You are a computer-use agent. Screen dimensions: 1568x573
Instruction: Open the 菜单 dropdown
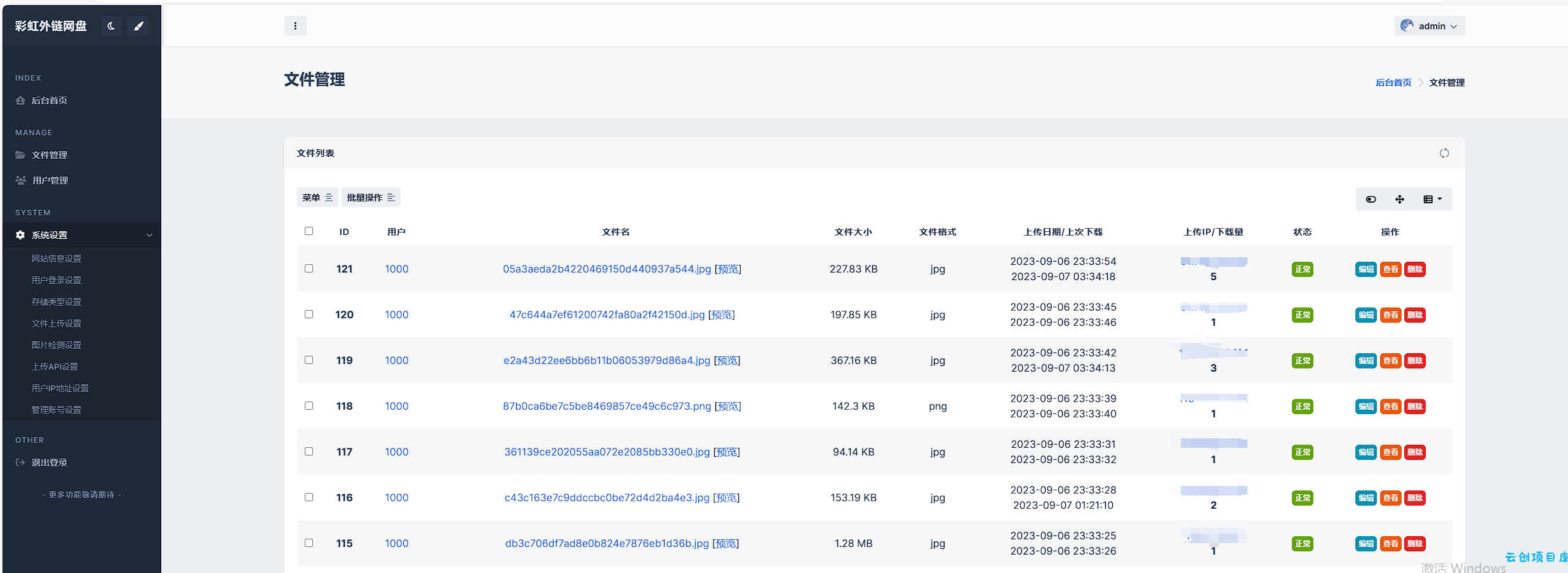point(317,198)
